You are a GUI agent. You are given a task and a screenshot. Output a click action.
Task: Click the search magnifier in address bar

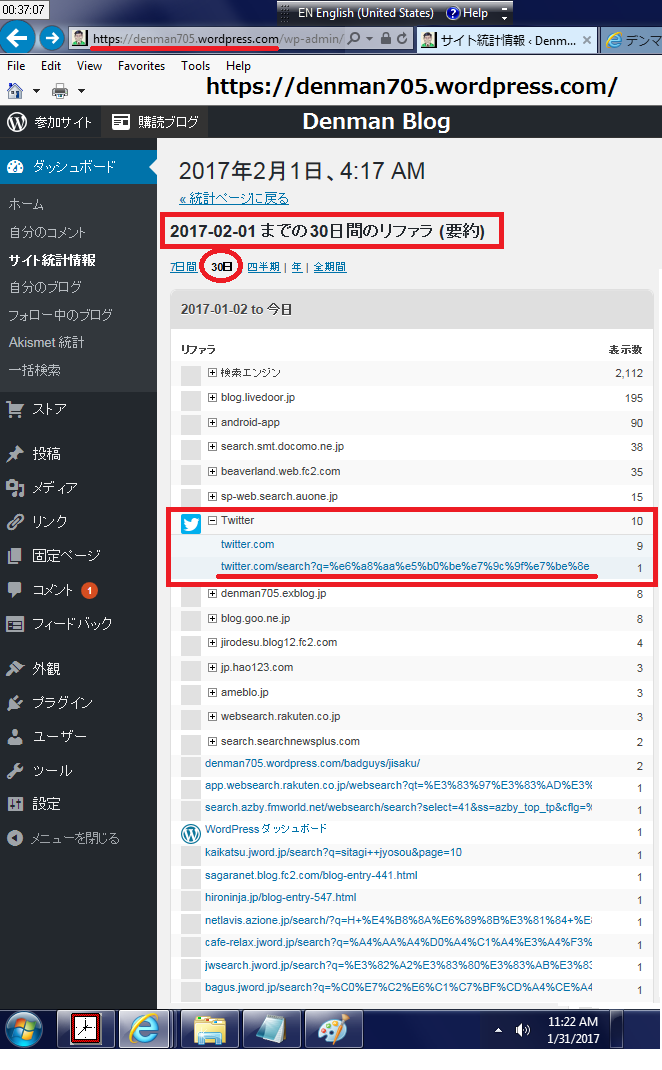(x=354, y=38)
